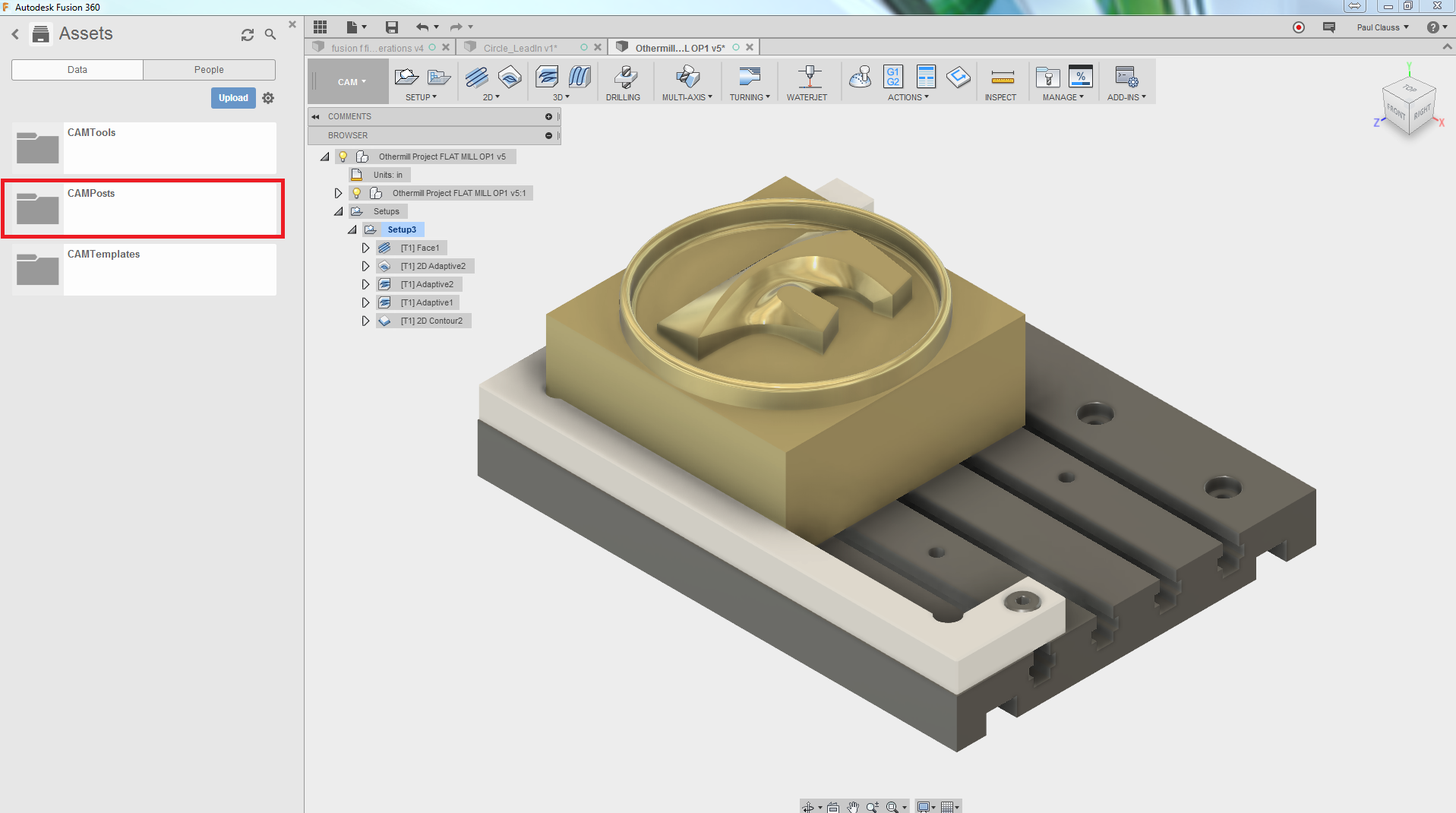Screen dimensions: 1456x813
Task: Create a New Setup from the toolbar
Action: 406,77
